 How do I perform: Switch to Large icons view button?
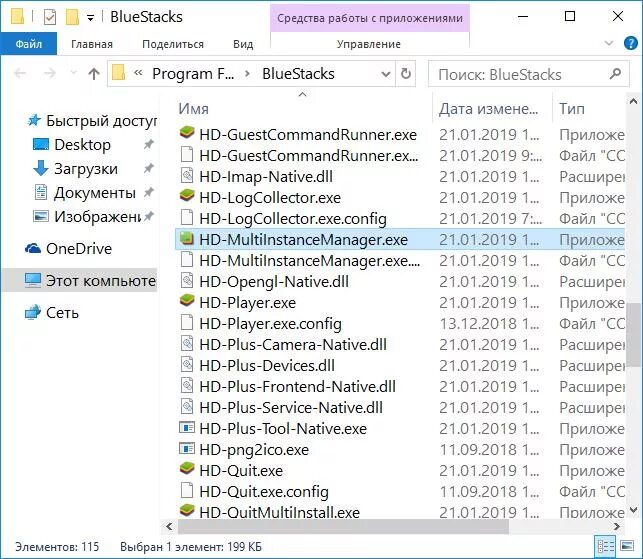[627, 546]
